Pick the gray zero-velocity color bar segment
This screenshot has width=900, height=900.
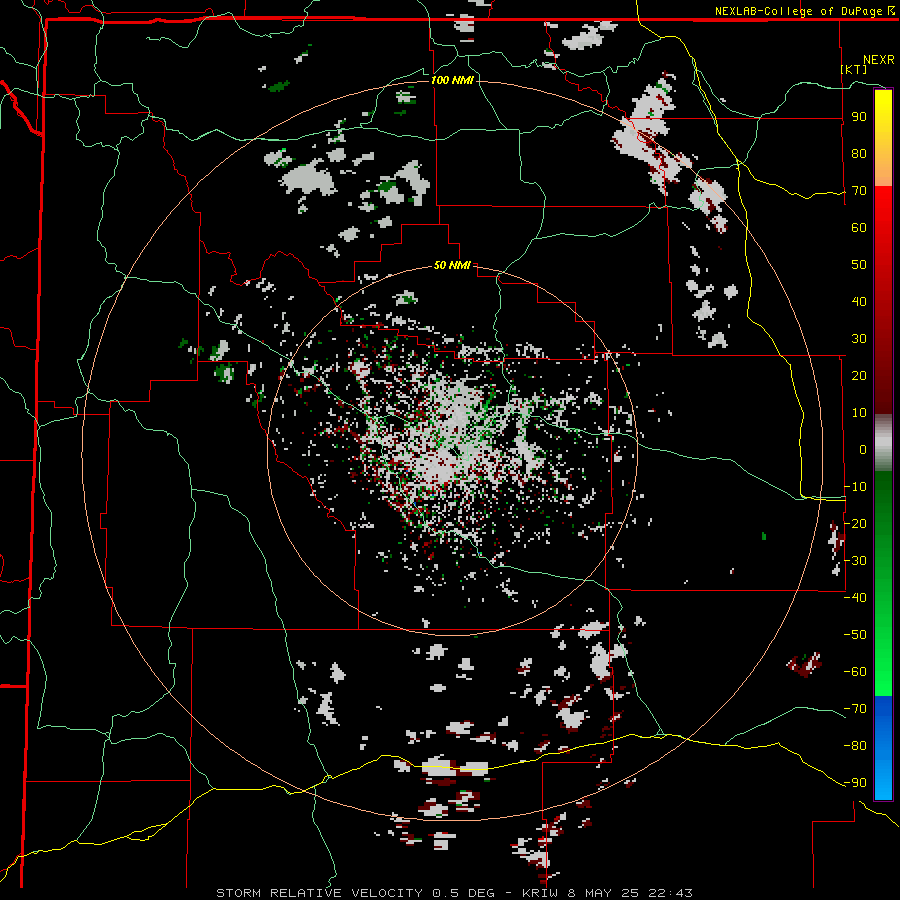coord(883,442)
